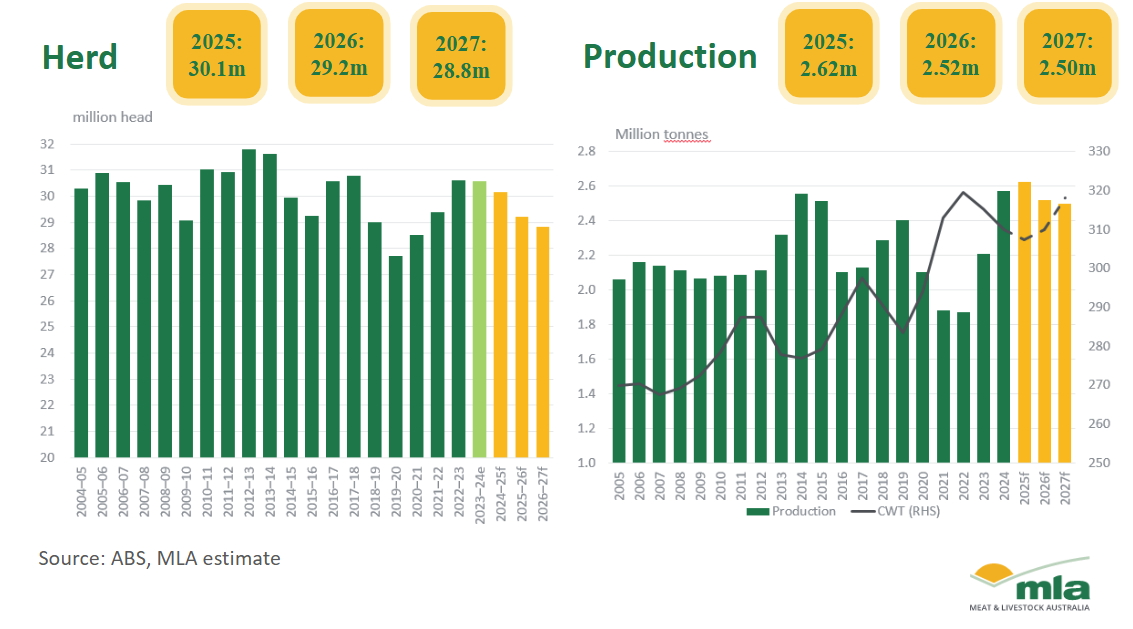Click the "2005" x-axis label in Production chart
The height and width of the screenshot is (629, 1133).
(x=619, y=486)
